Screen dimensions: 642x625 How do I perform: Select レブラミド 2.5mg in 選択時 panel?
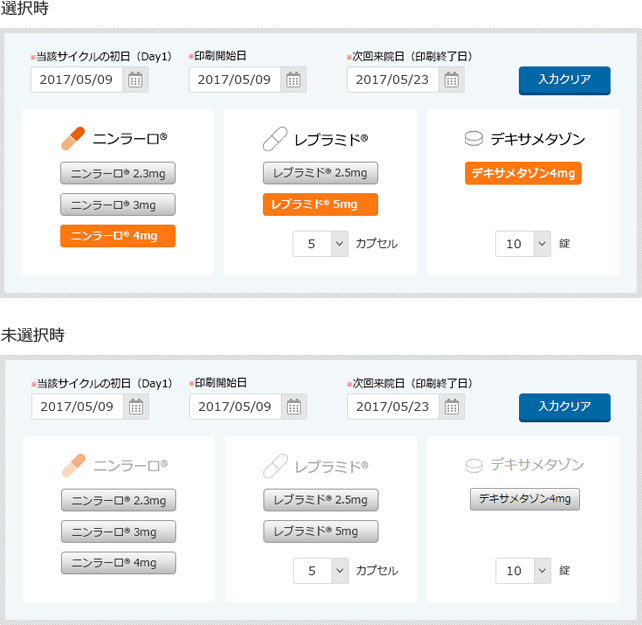point(320,173)
